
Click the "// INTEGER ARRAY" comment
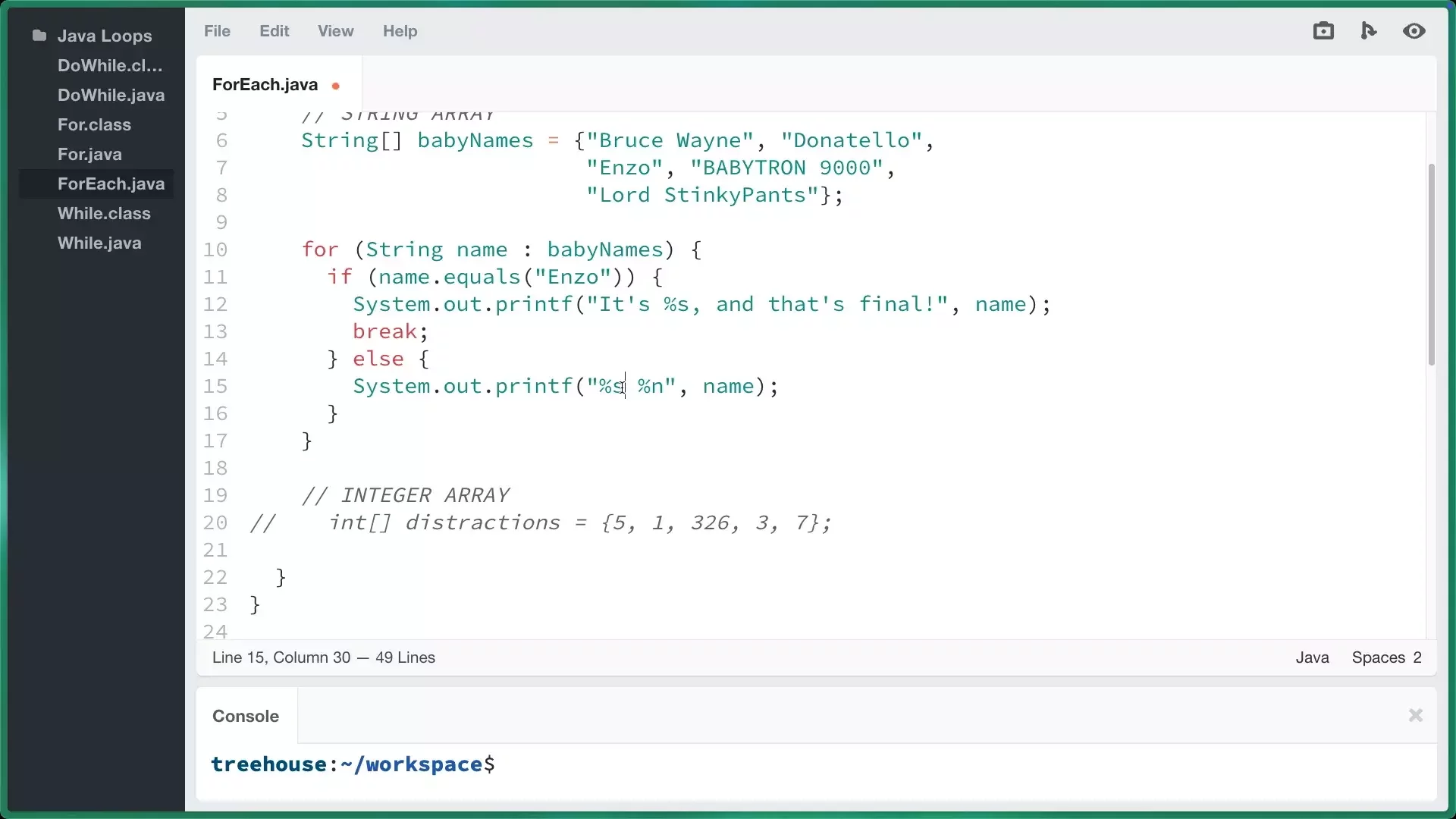(406, 495)
